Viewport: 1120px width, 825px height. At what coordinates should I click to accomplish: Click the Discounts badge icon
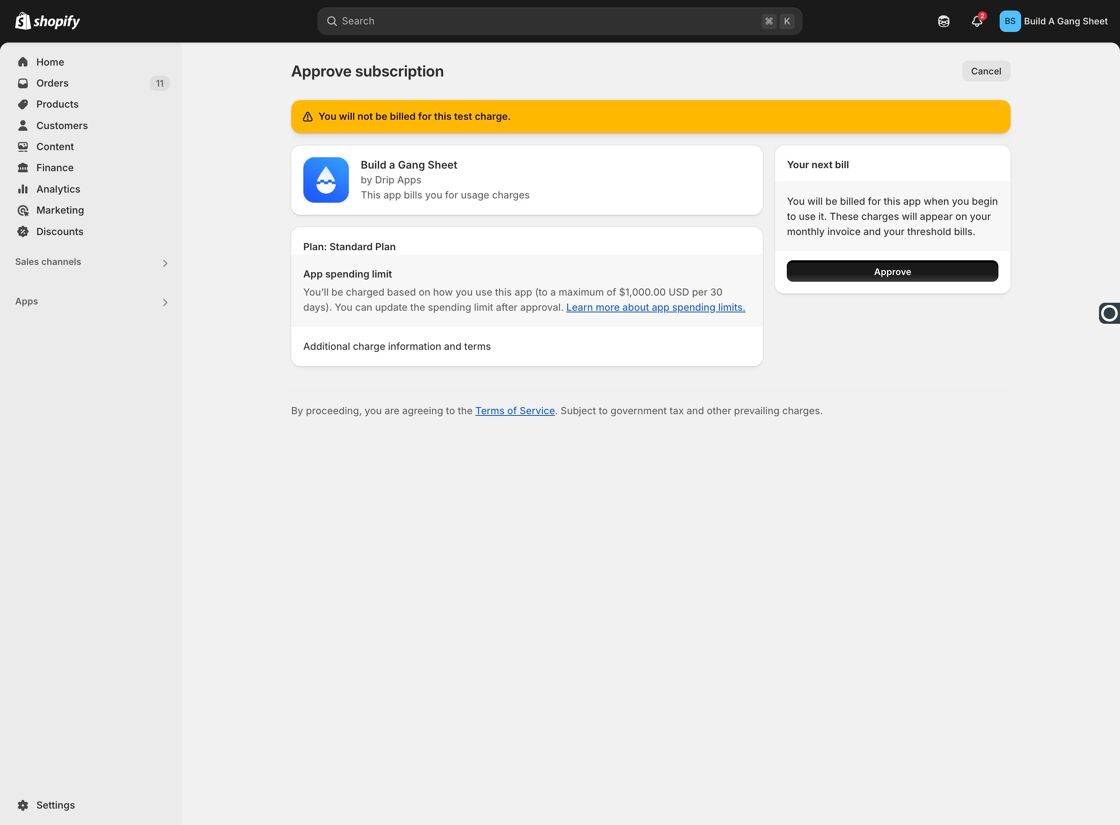(x=23, y=231)
